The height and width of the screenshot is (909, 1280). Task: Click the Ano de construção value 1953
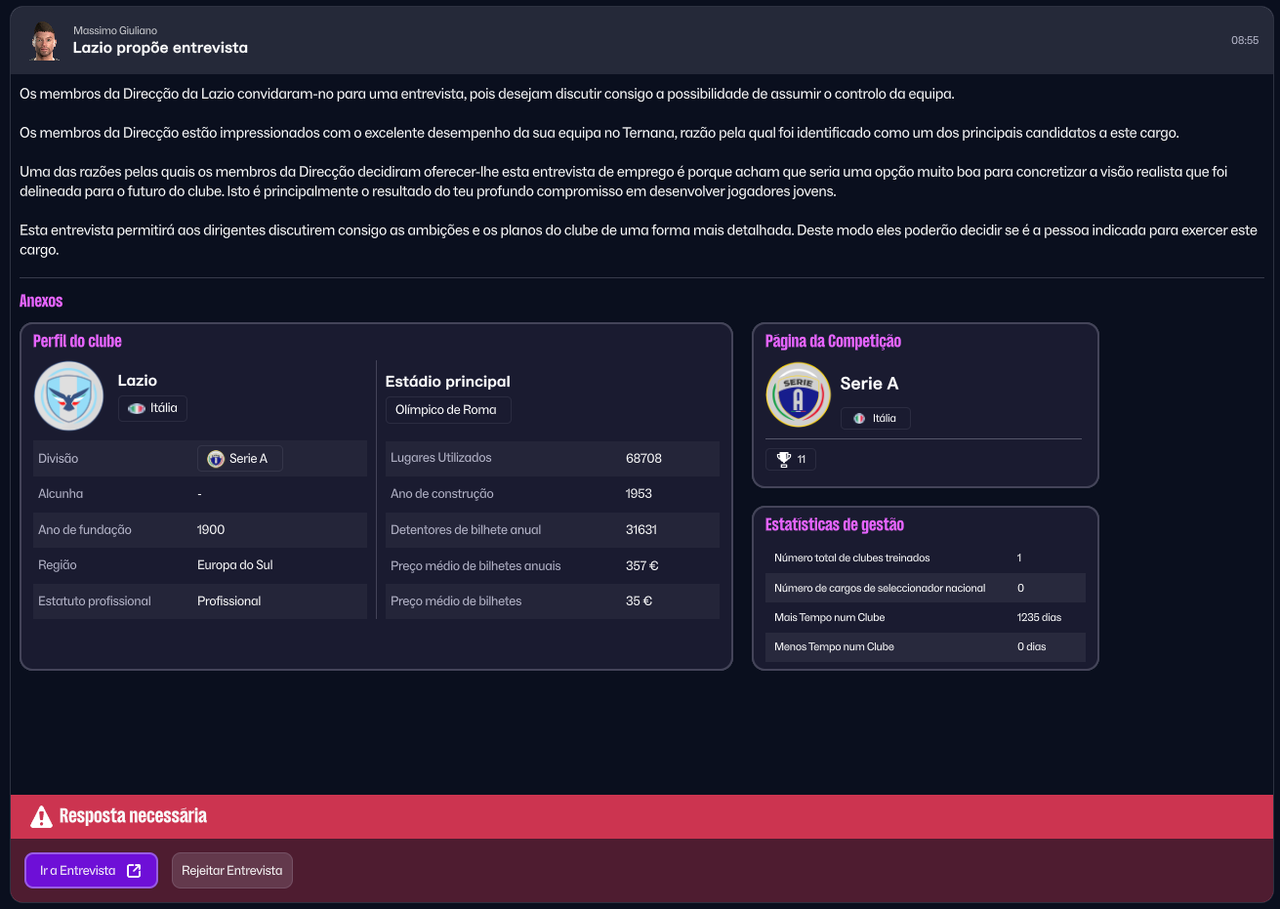pos(639,494)
